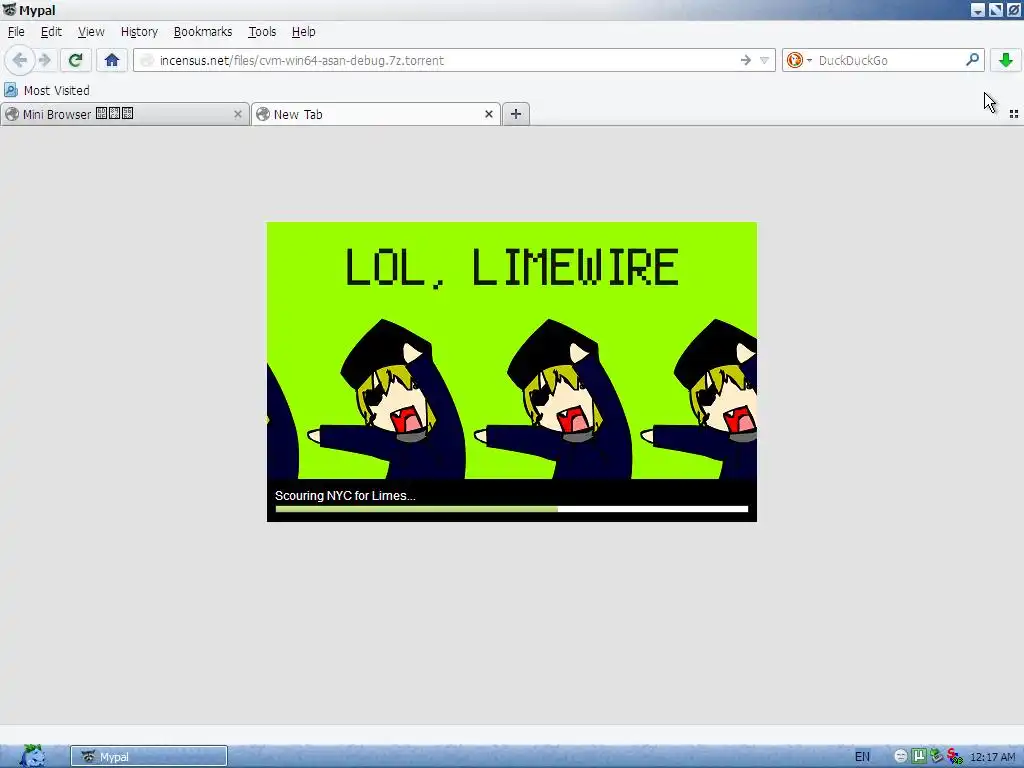Open the Bookmarks menu
The image size is (1024, 768).
[x=203, y=31]
